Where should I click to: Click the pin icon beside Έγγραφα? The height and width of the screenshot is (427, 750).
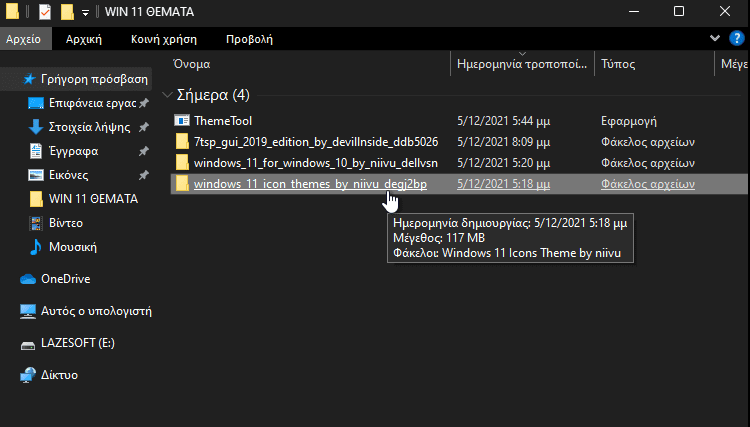click(x=143, y=151)
